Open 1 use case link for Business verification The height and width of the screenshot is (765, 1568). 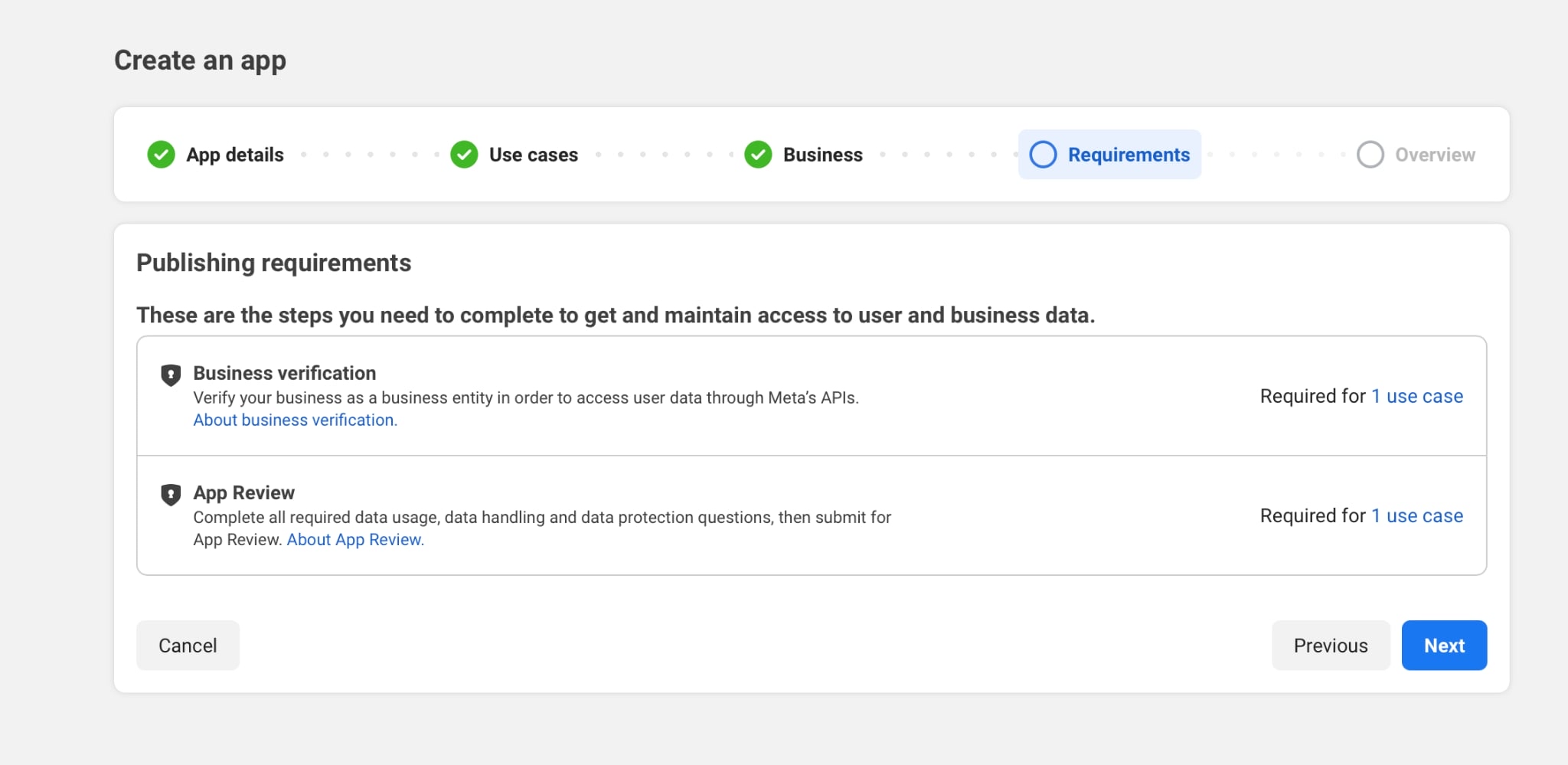click(1416, 396)
